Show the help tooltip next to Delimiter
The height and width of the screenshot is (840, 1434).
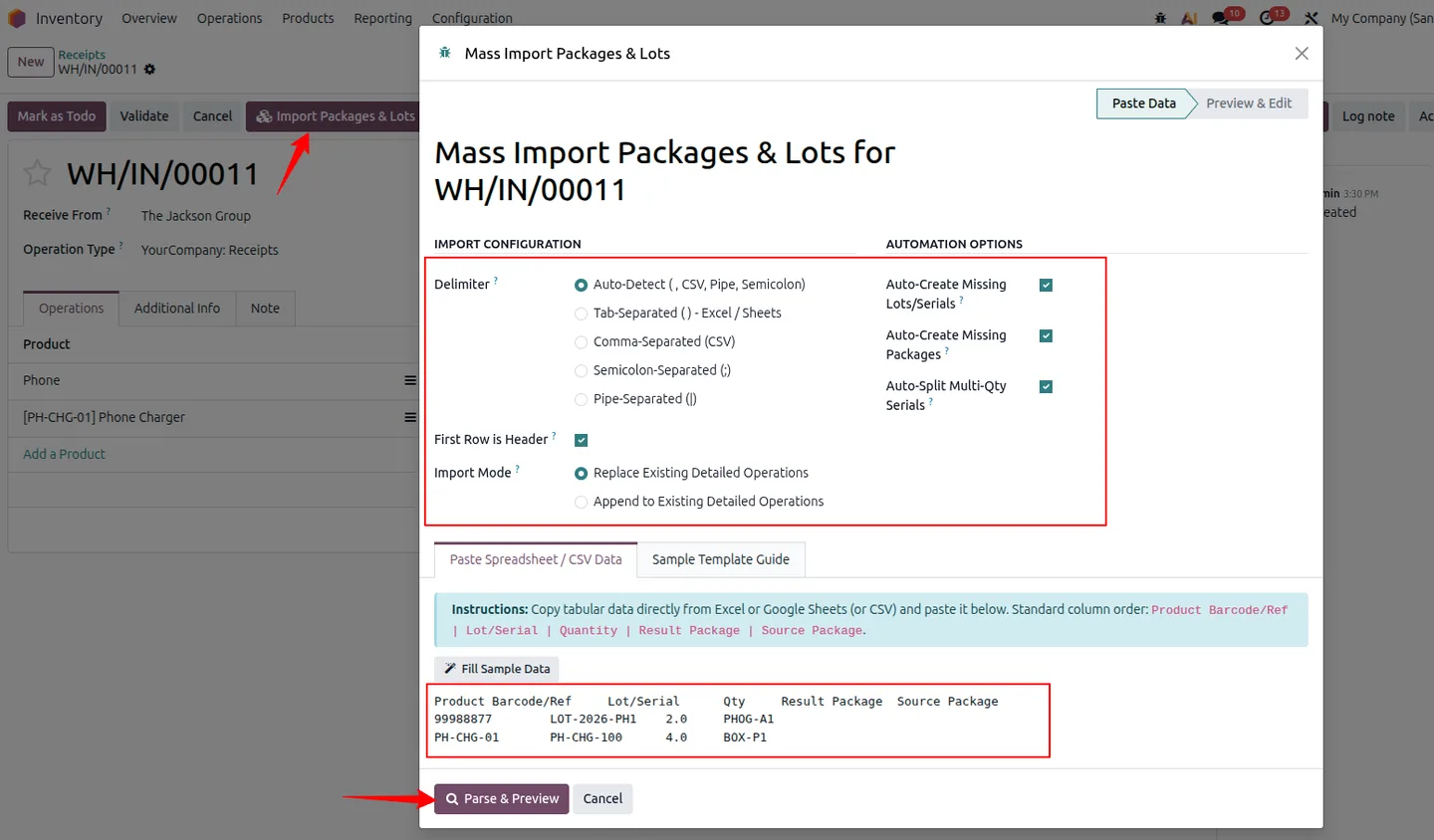496,281
